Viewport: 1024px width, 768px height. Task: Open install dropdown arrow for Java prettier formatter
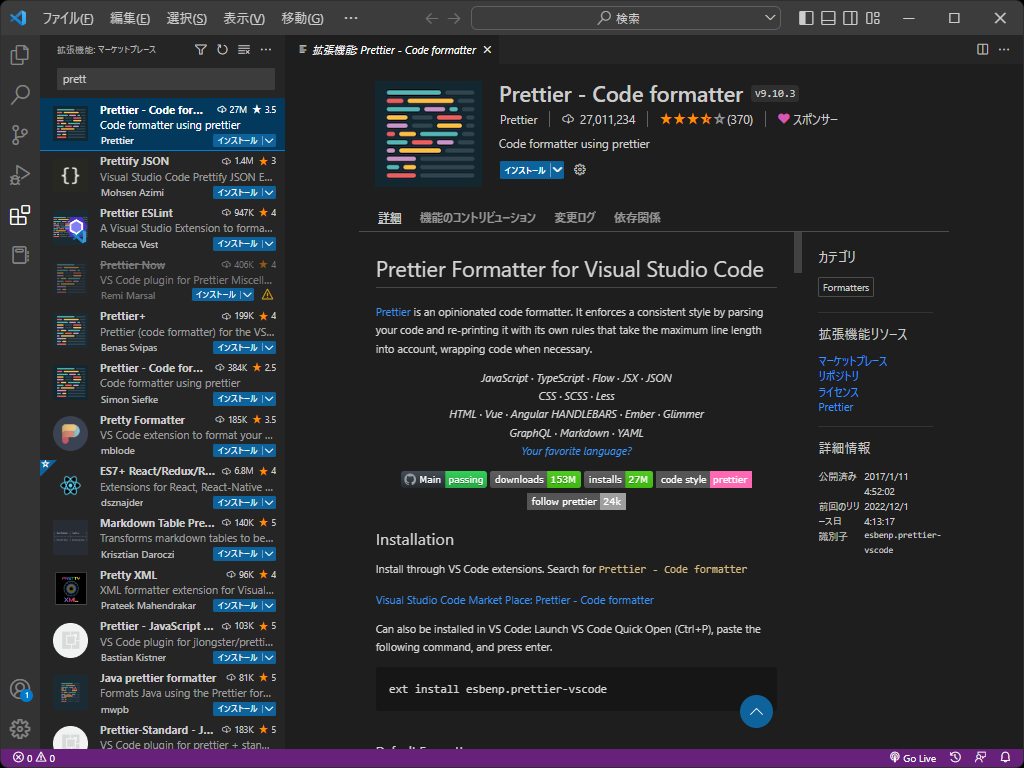click(269, 709)
